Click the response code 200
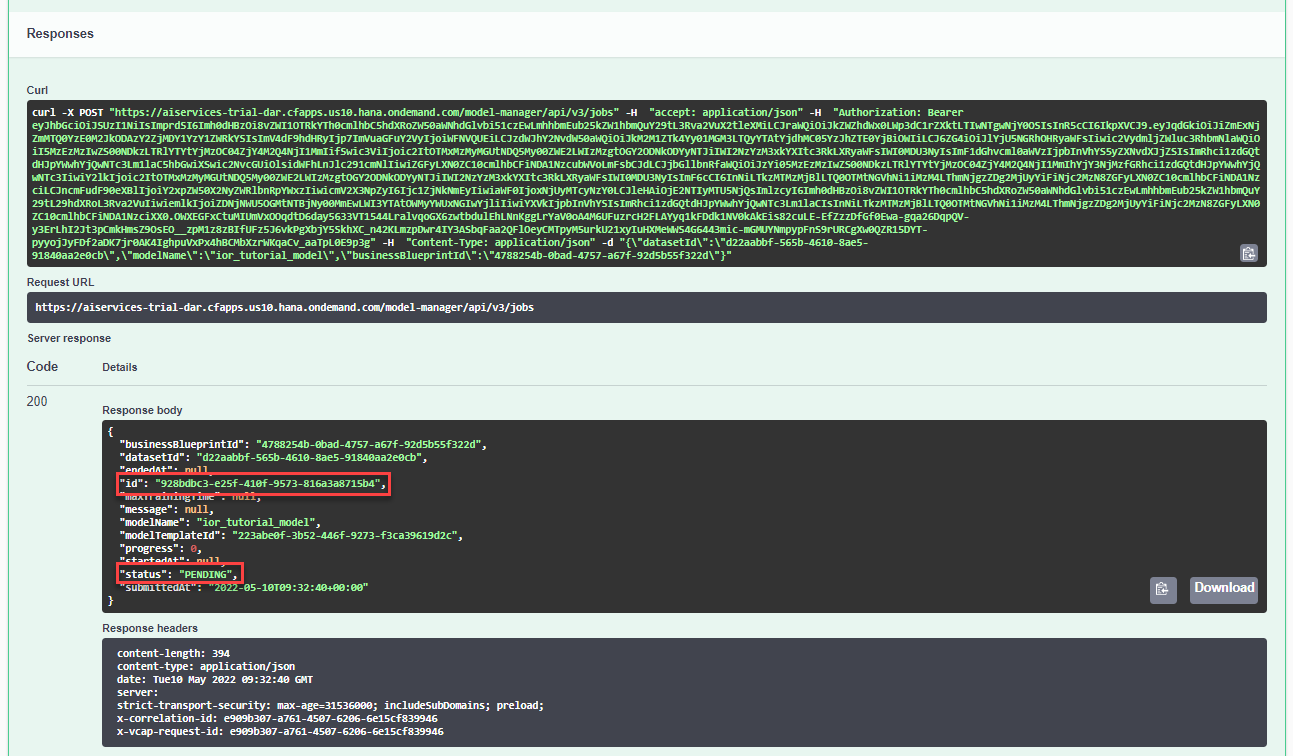The height and width of the screenshot is (756, 1293). pyautogui.click(x=37, y=401)
